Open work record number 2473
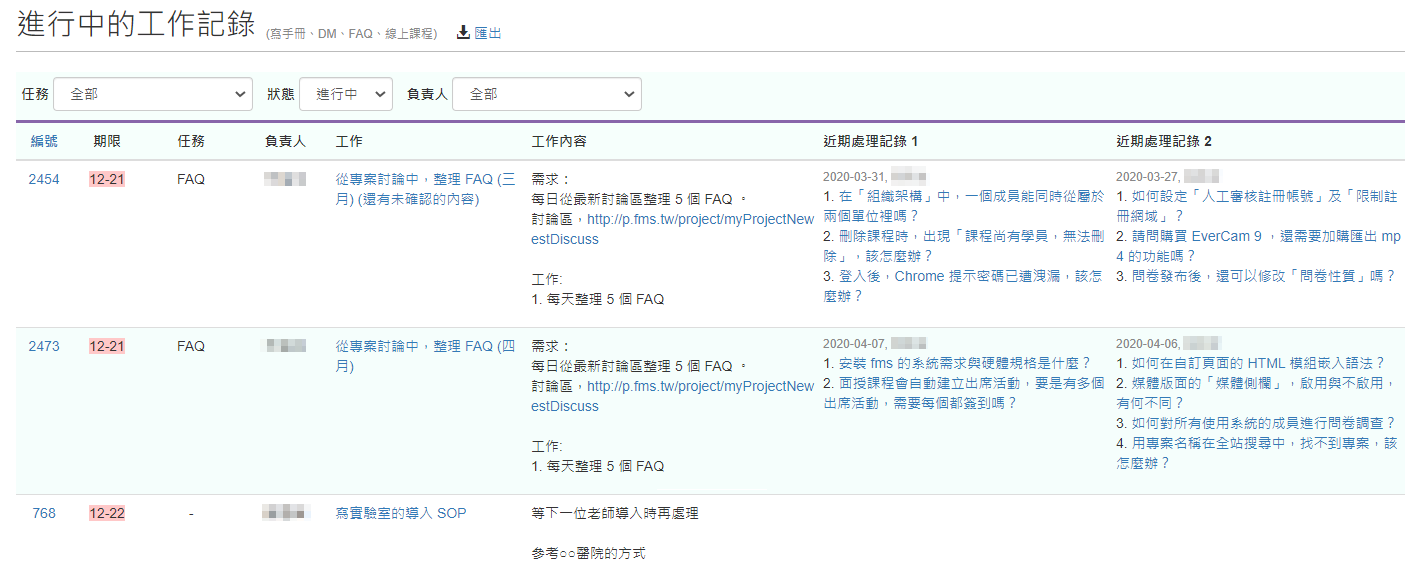Image resolution: width=1420 pixels, height=569 pixels. tap(44, 347)
